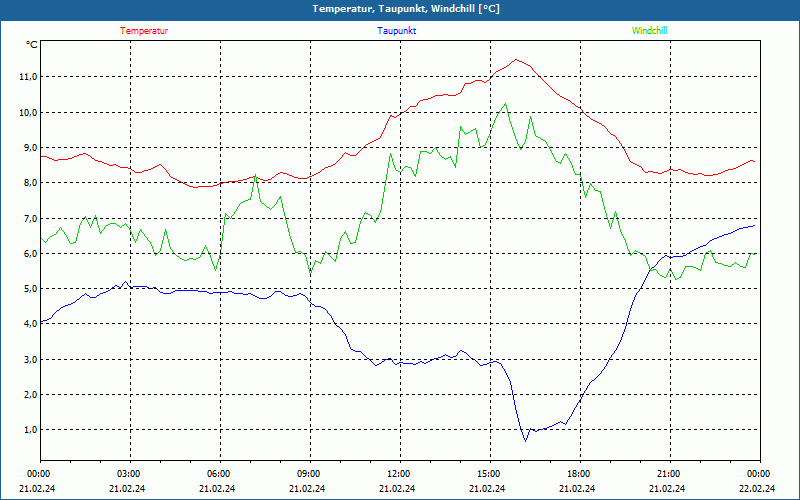
Task: Click the 3,0 y-axis value
Action: (x=30, y=359)
